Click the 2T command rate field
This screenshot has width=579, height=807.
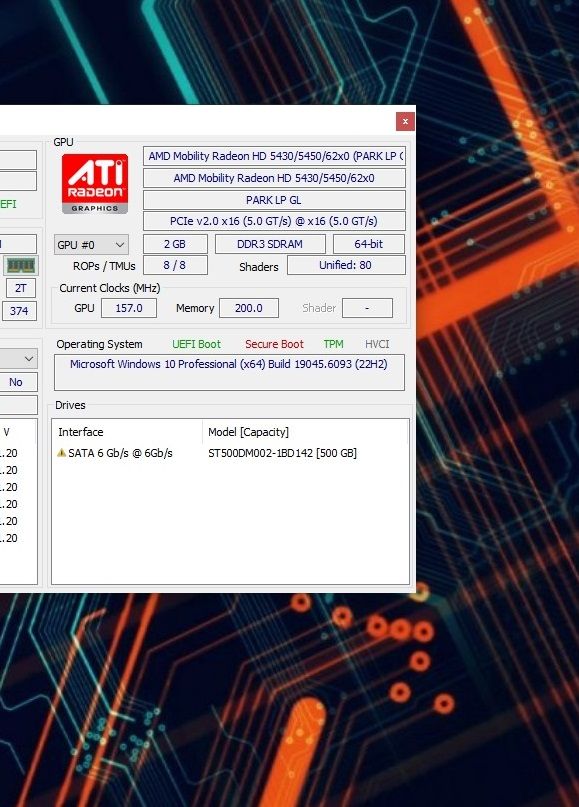21,288
